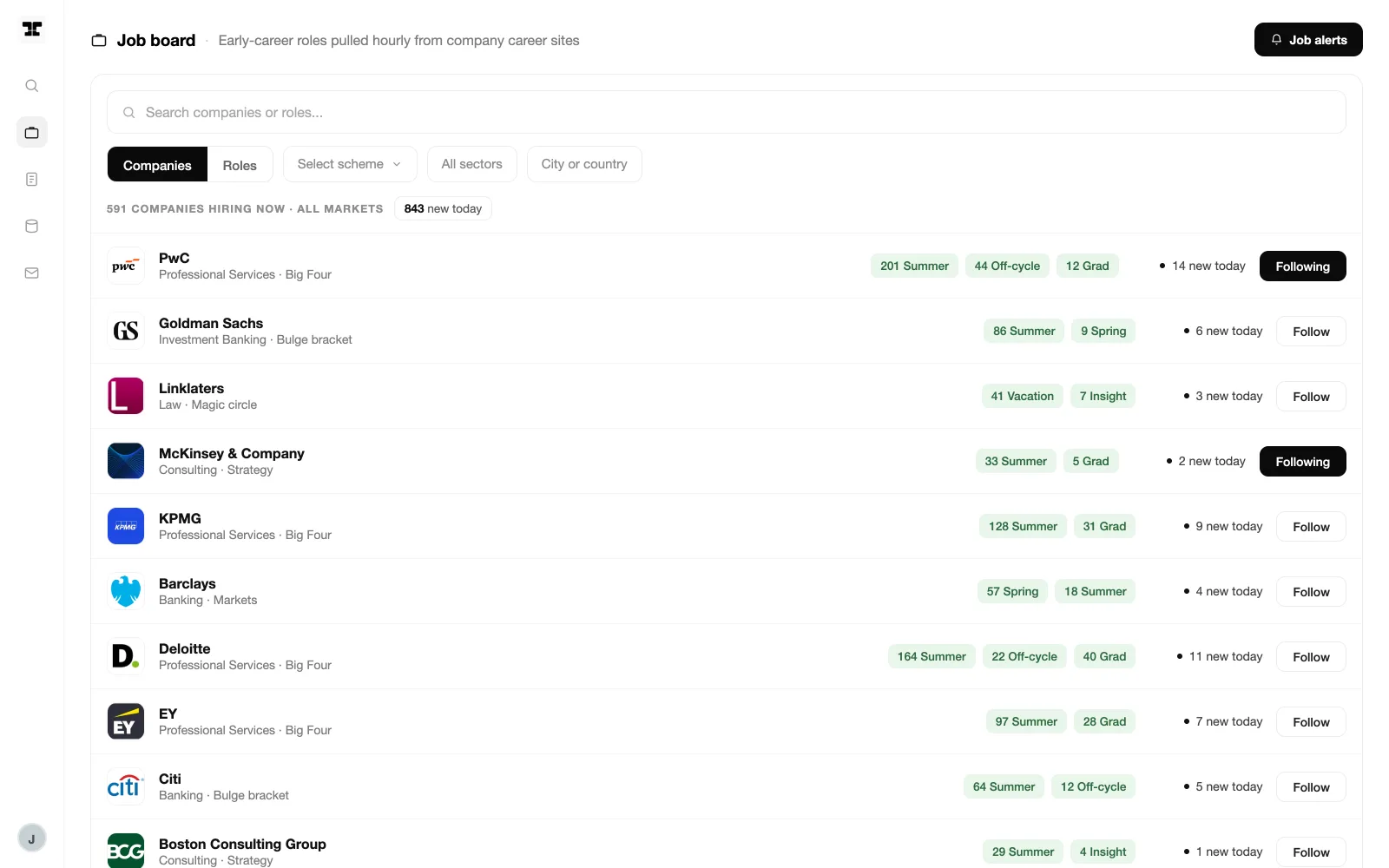Follow Citi
This screenshot has width=1389, height=868.
(x=1311, y=787)
